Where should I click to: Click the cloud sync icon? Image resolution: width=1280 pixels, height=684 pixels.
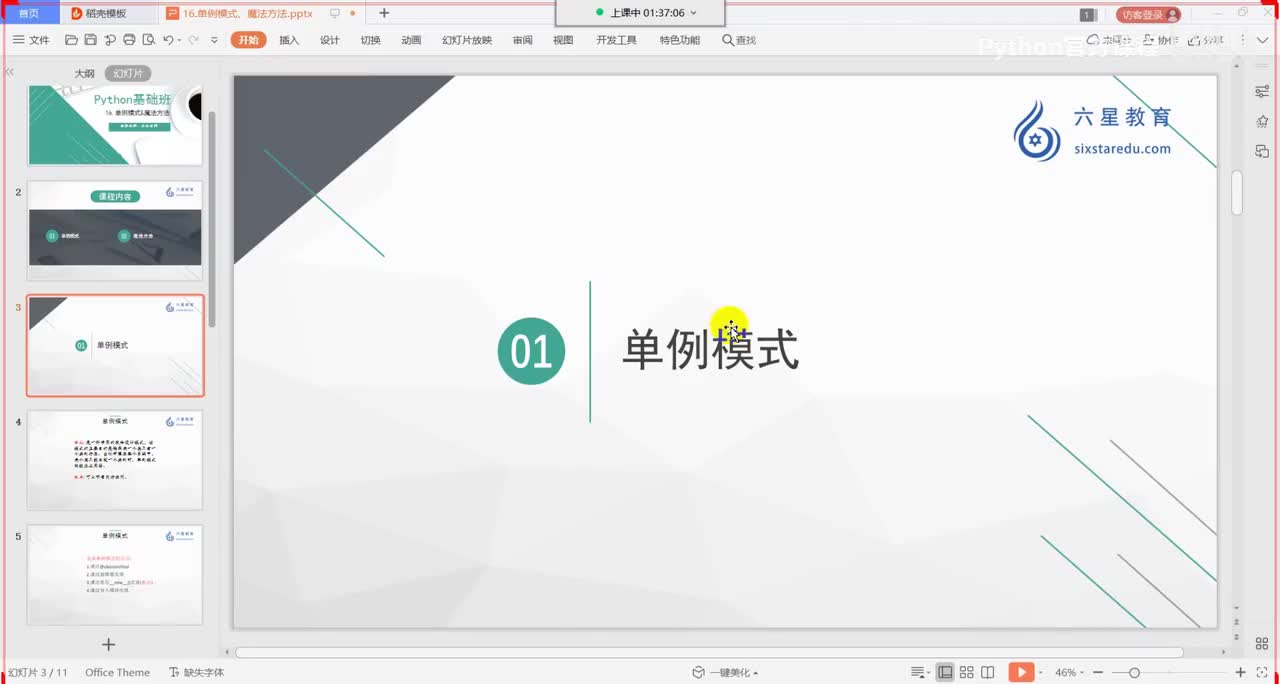[1094, 40]
